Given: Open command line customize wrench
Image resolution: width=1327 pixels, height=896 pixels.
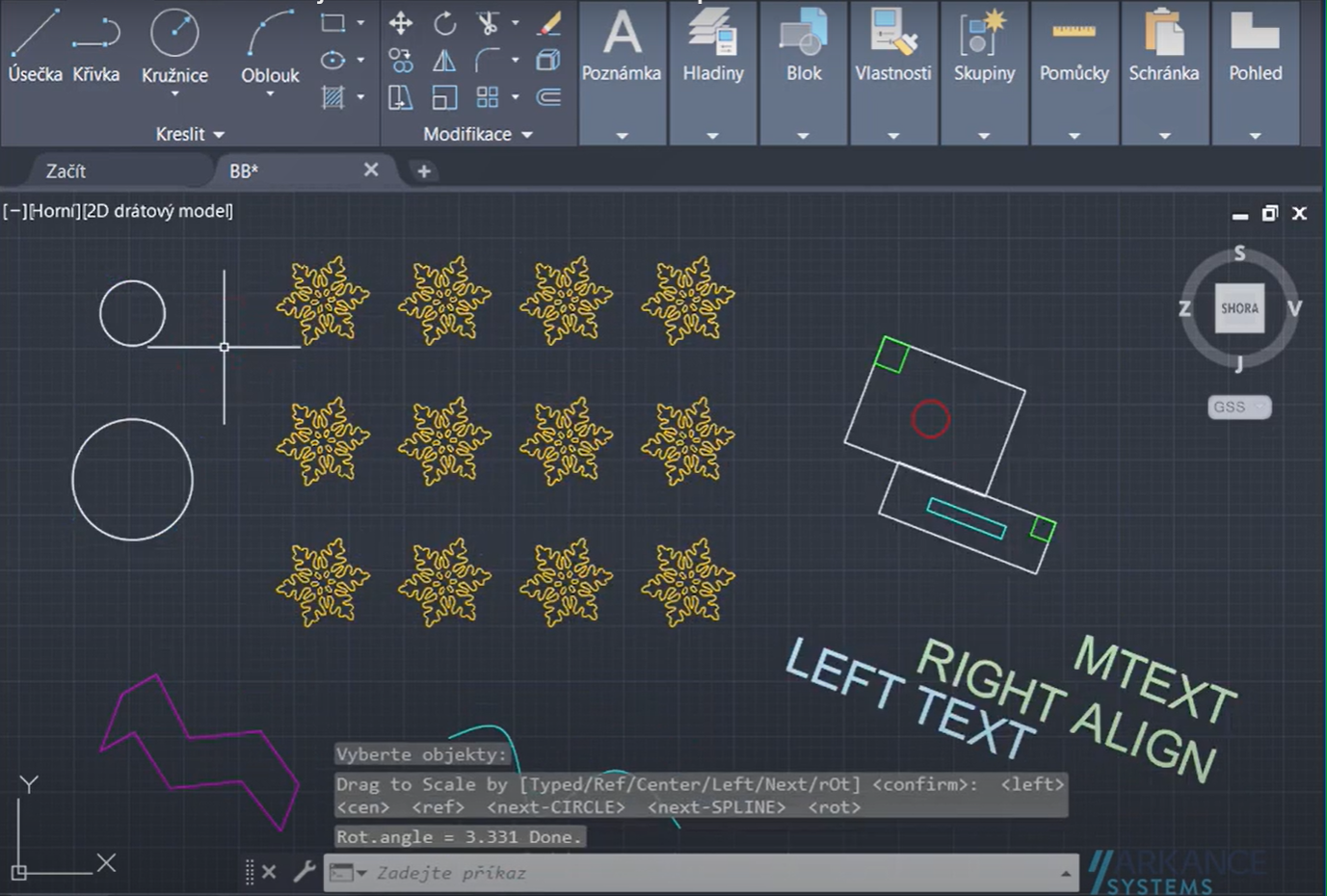Looking at the screenshot, I should point(305,872).
